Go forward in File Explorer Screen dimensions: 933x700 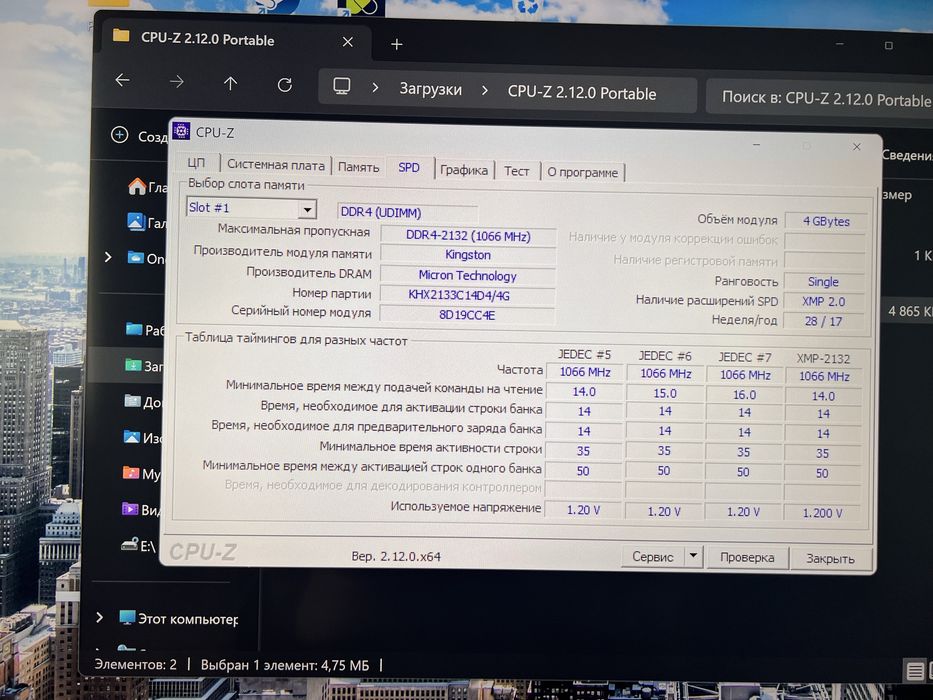[177, 82]
